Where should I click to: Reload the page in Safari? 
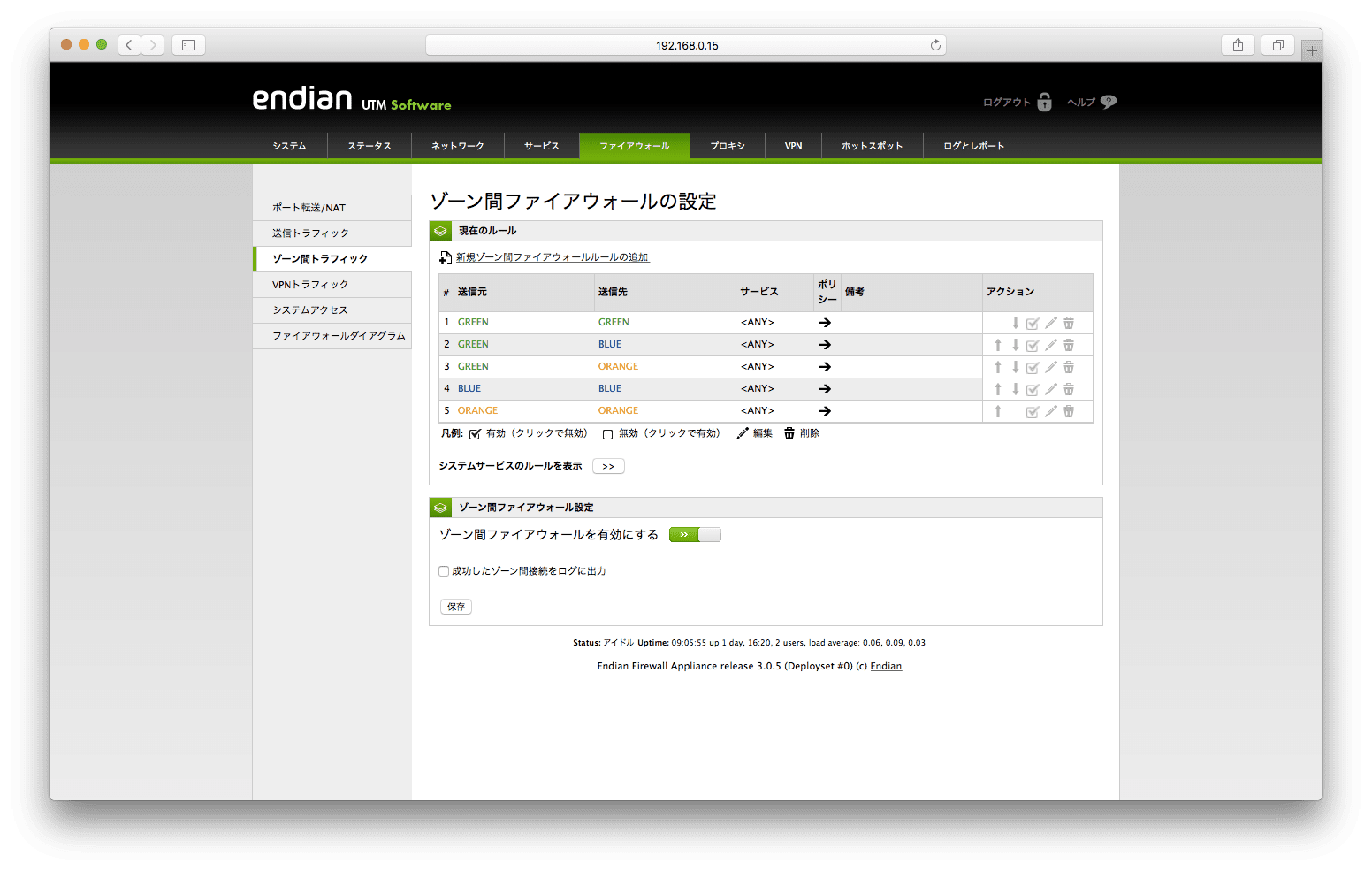pyautogui.click(x=935, y=45)
